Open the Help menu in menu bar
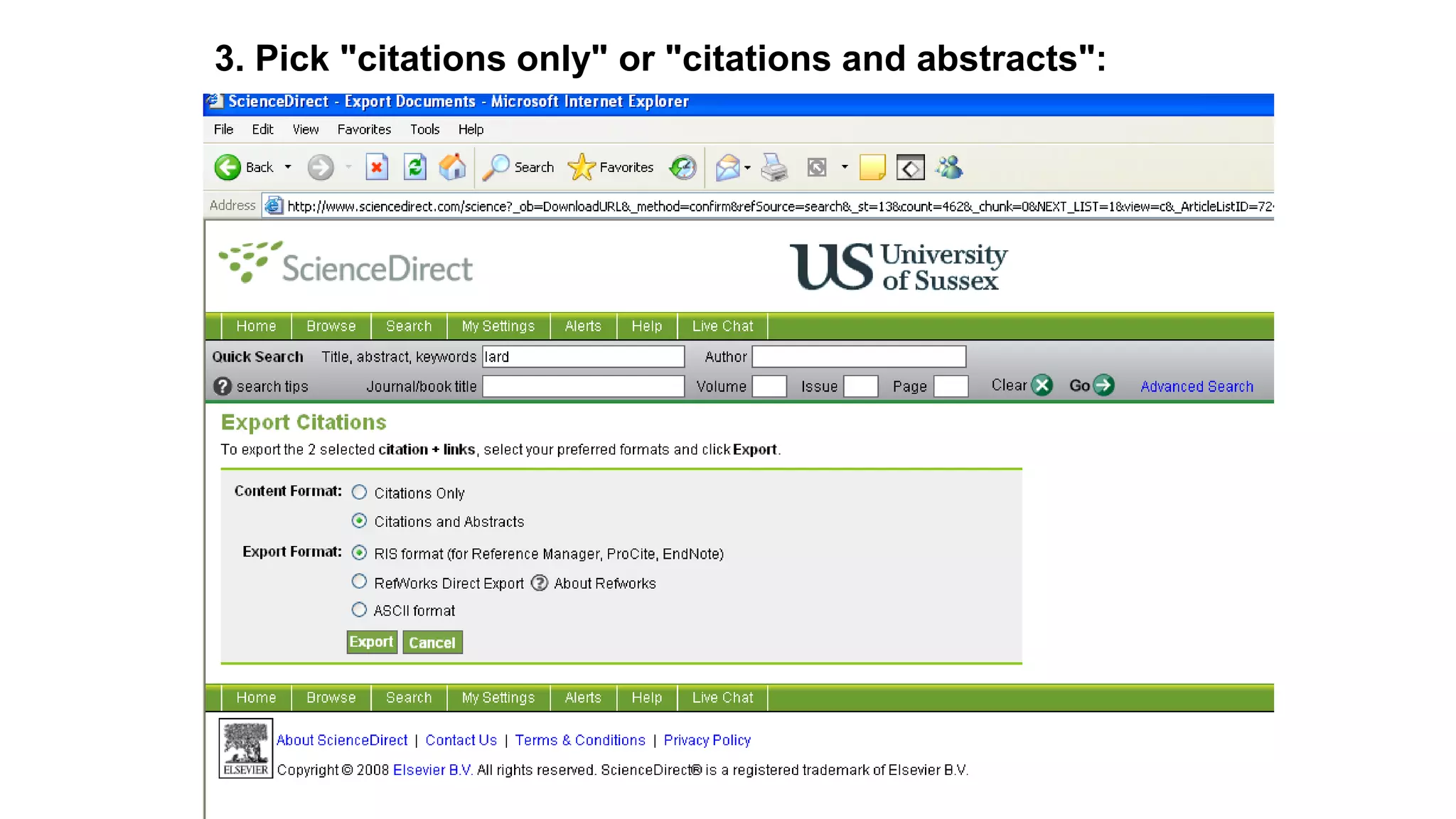Screen dimensions: 1456x819 click(471, 129)
